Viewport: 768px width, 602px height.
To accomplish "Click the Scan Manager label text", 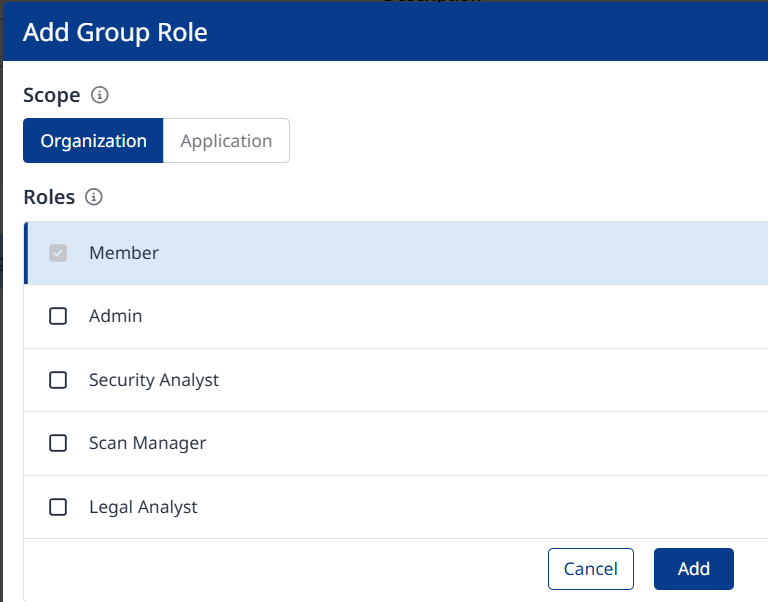I will (x=147, y=443).
